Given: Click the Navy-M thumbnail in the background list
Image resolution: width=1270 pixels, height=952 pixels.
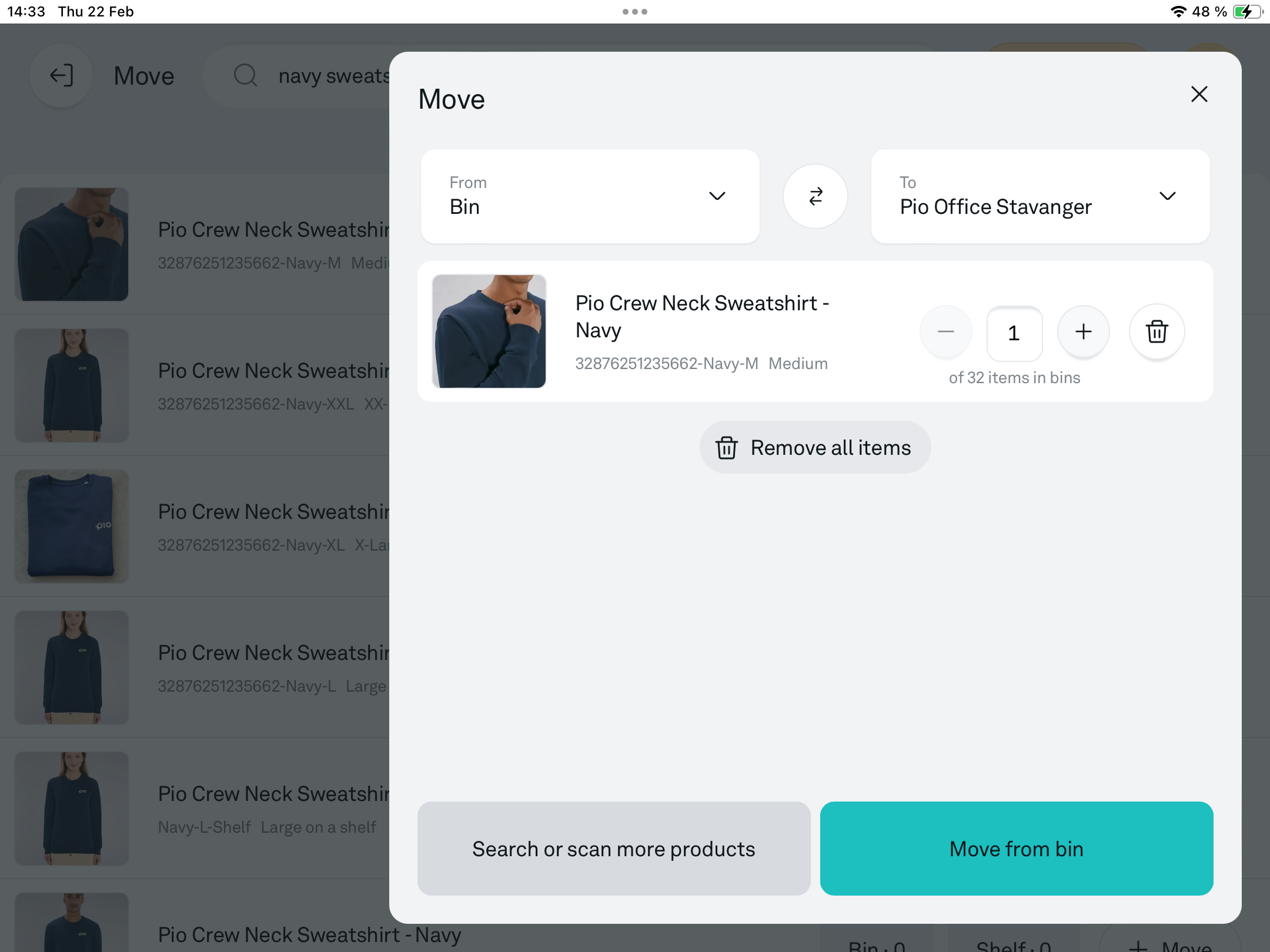Looking at the screenshot, I should [x=72, y=244].
